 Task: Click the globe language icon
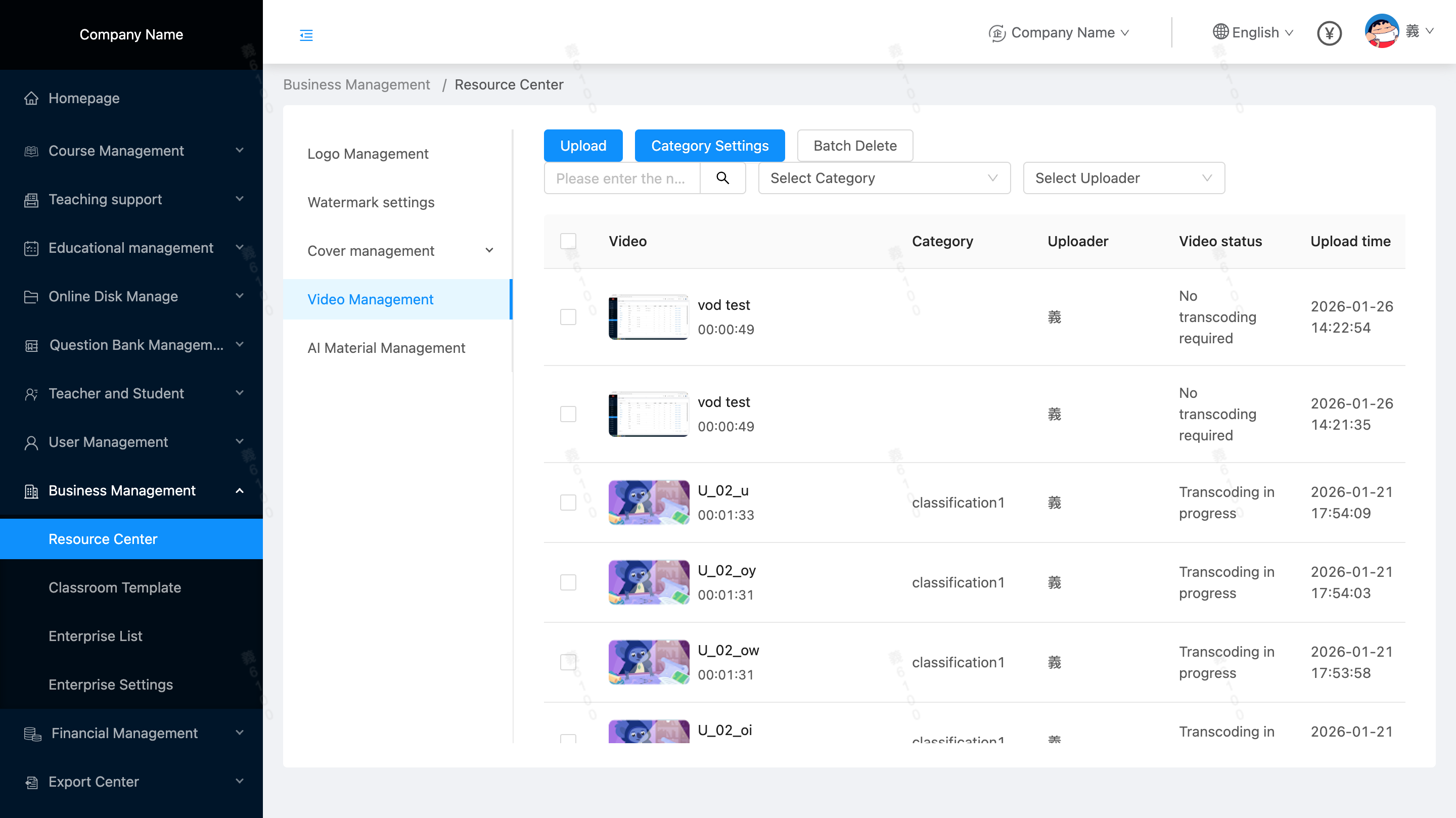[1220, 32]
